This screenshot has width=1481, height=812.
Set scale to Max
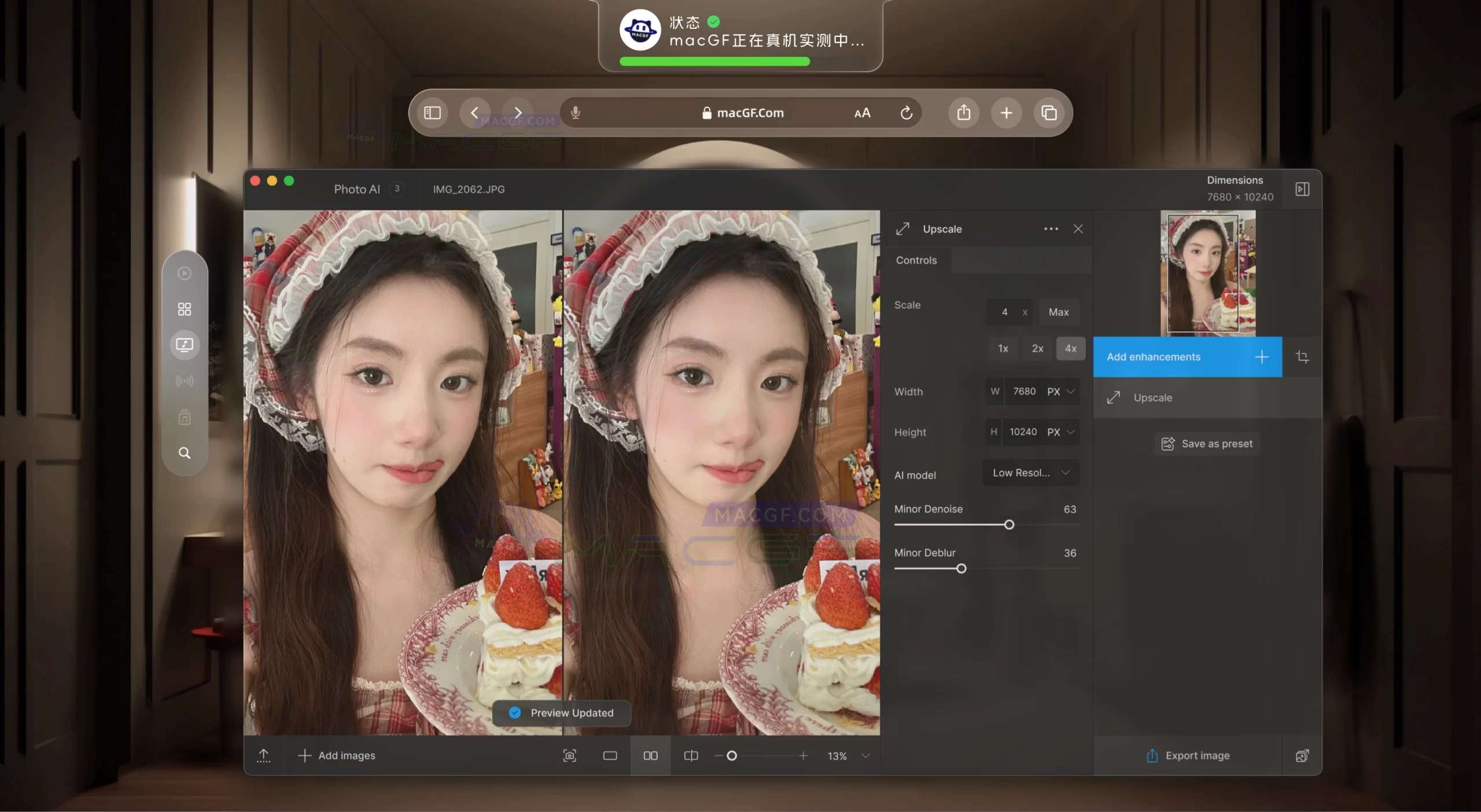click(1059, 312)
